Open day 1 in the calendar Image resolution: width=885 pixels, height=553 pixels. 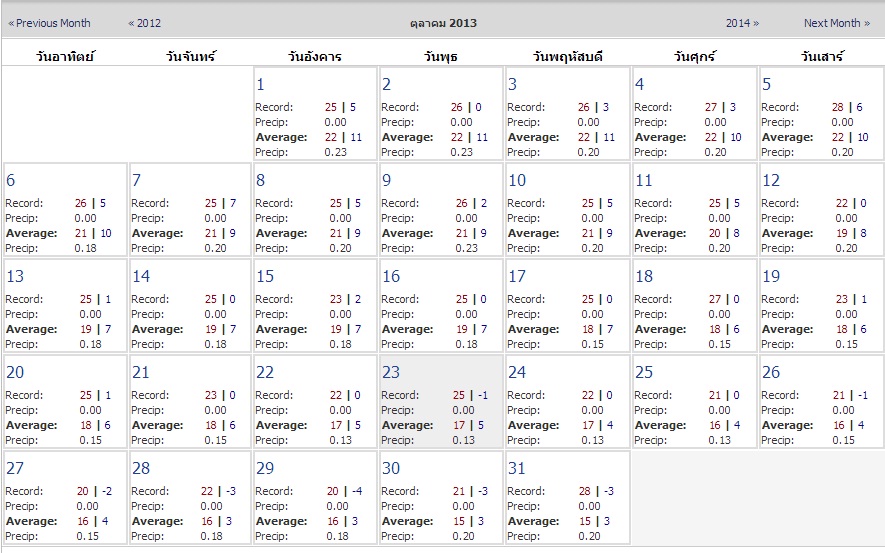(260, 84)
